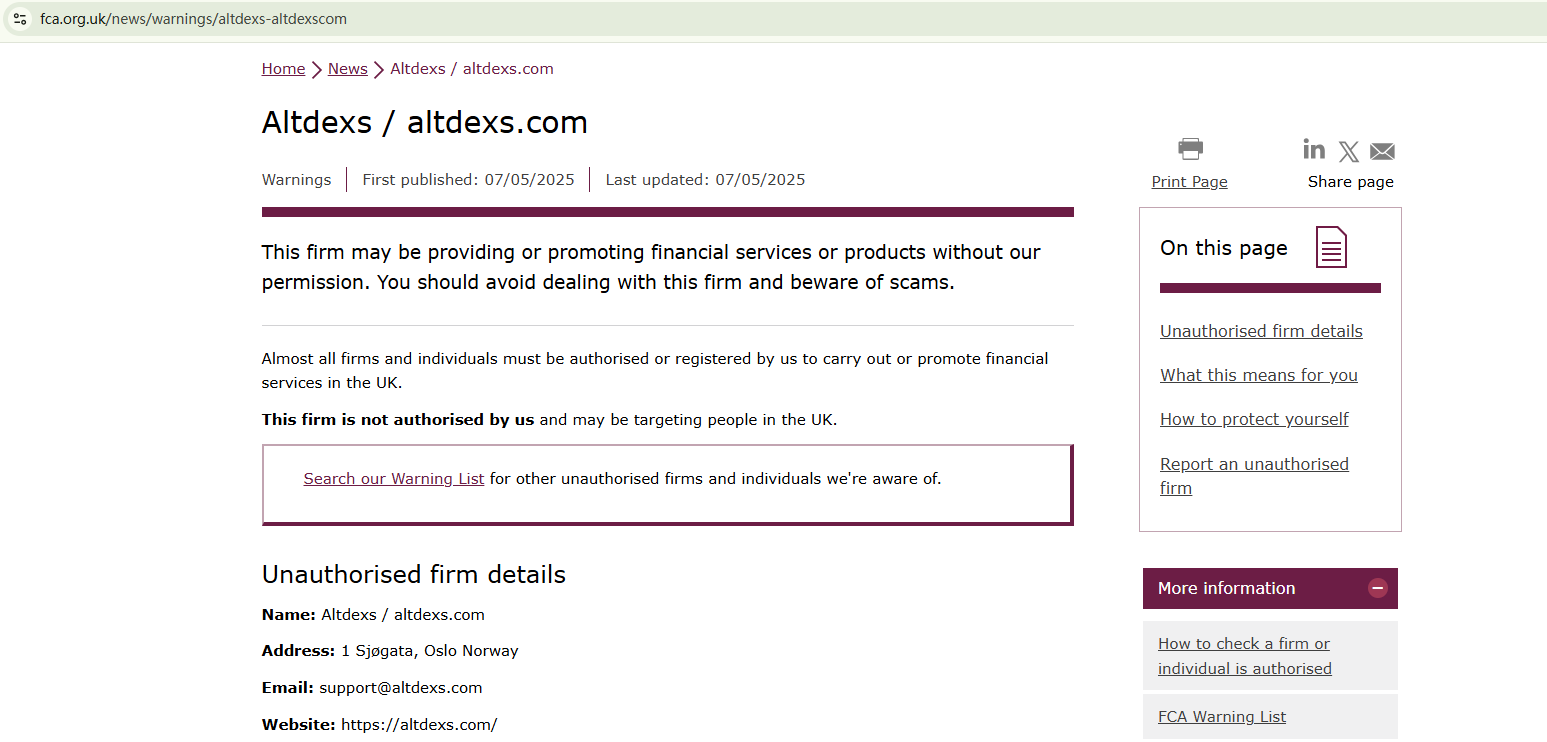Image resolution: width=1547 pixels, height=742 pixels.
Task: Click the Altdexs / altdexs.com page heading
Action: (425, 122)
